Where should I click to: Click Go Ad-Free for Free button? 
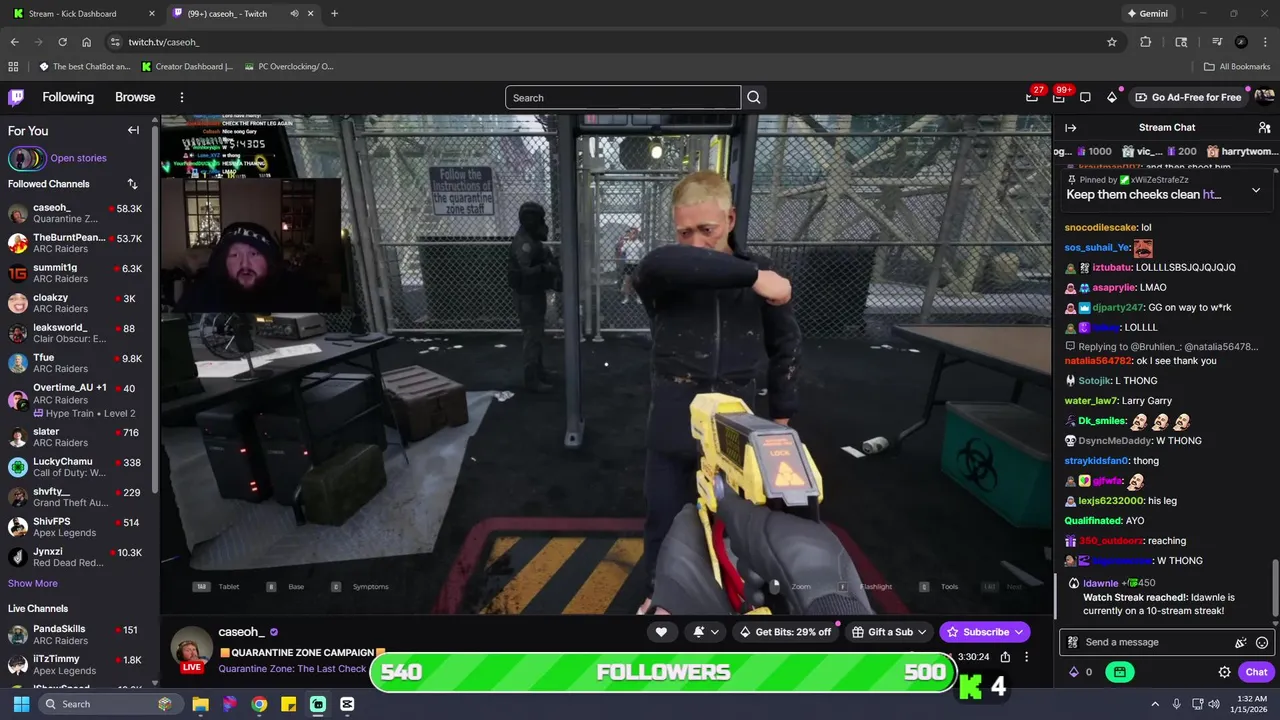[x=1188, y=97]
